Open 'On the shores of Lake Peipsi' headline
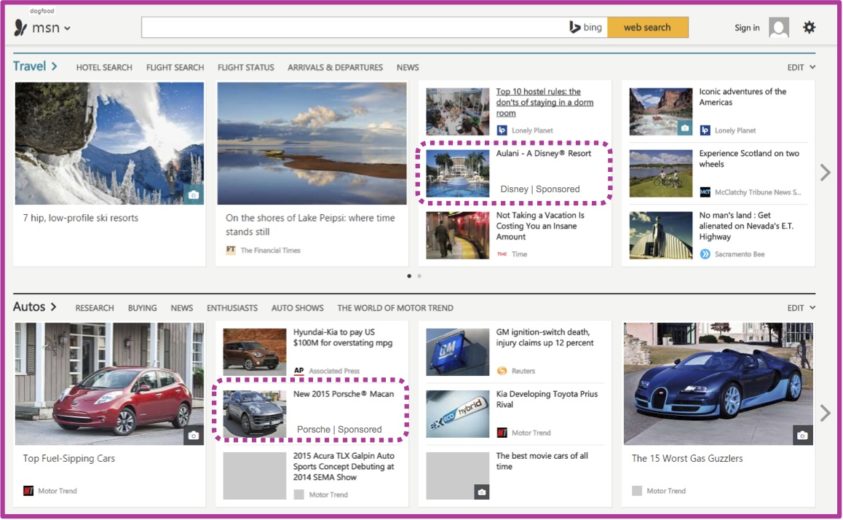 coord(310,225)
